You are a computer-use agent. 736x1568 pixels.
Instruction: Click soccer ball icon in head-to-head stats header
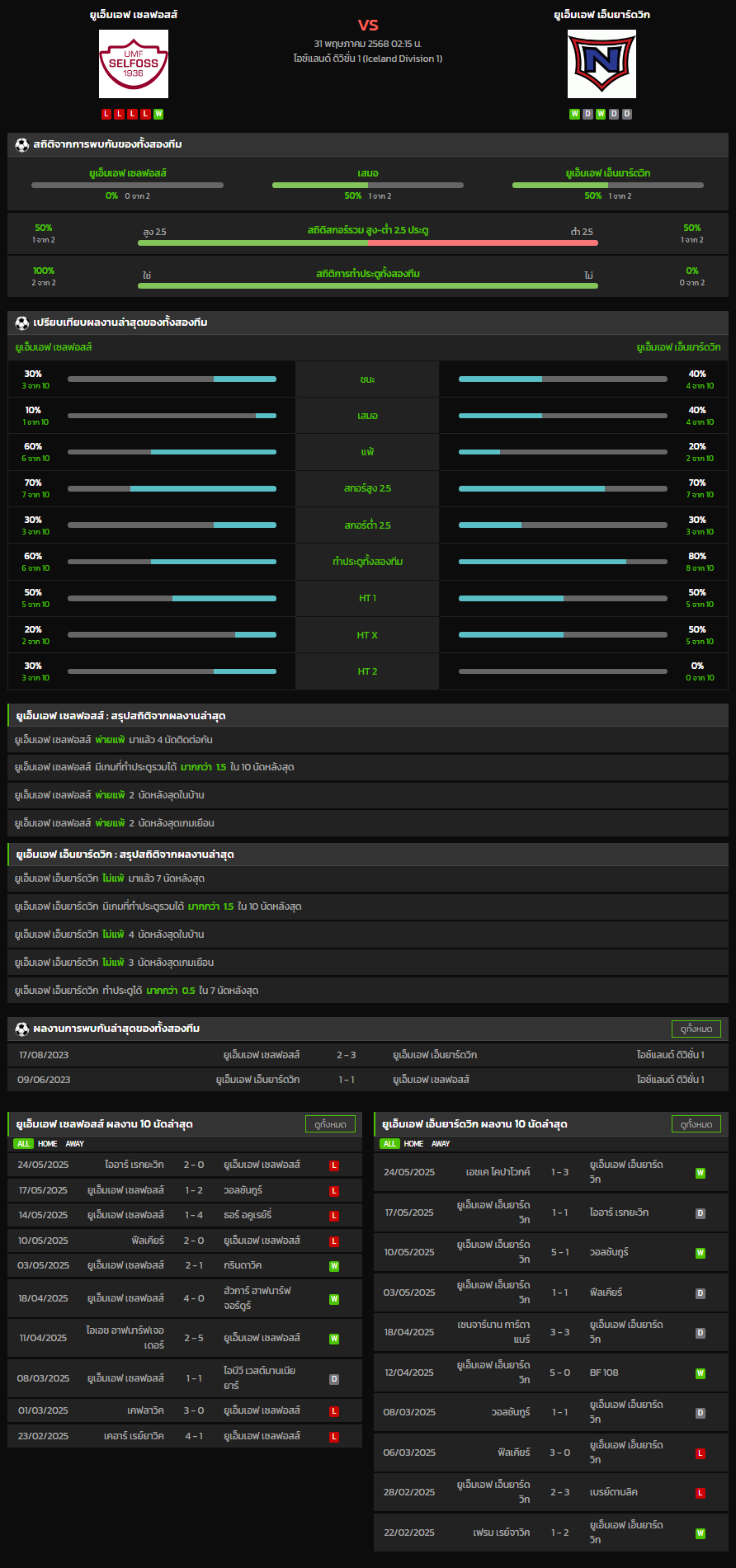(x=22, y=144)
